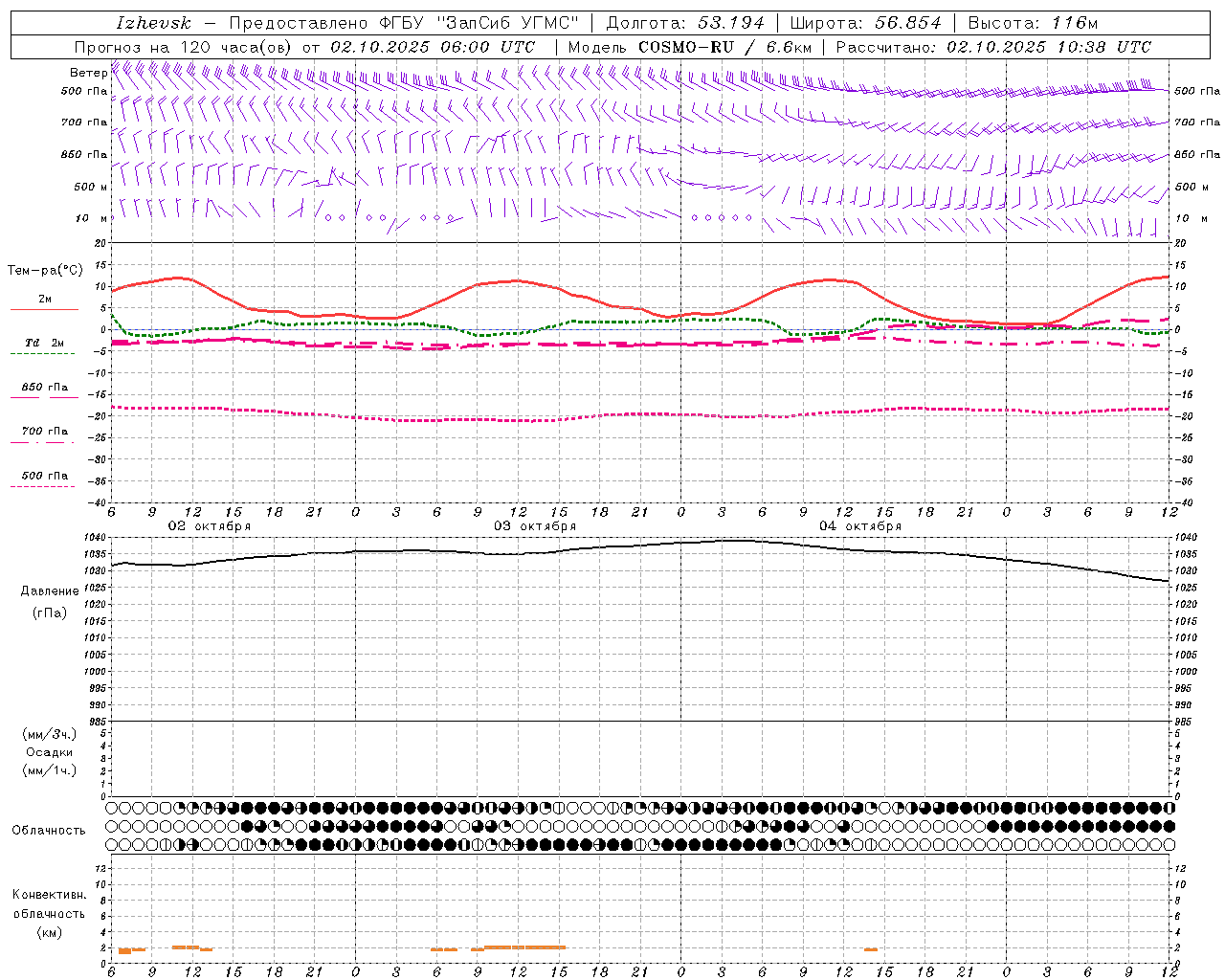Click the Облачность panel label
This screenshot has height=980, width=1225.
pos(49,830)
